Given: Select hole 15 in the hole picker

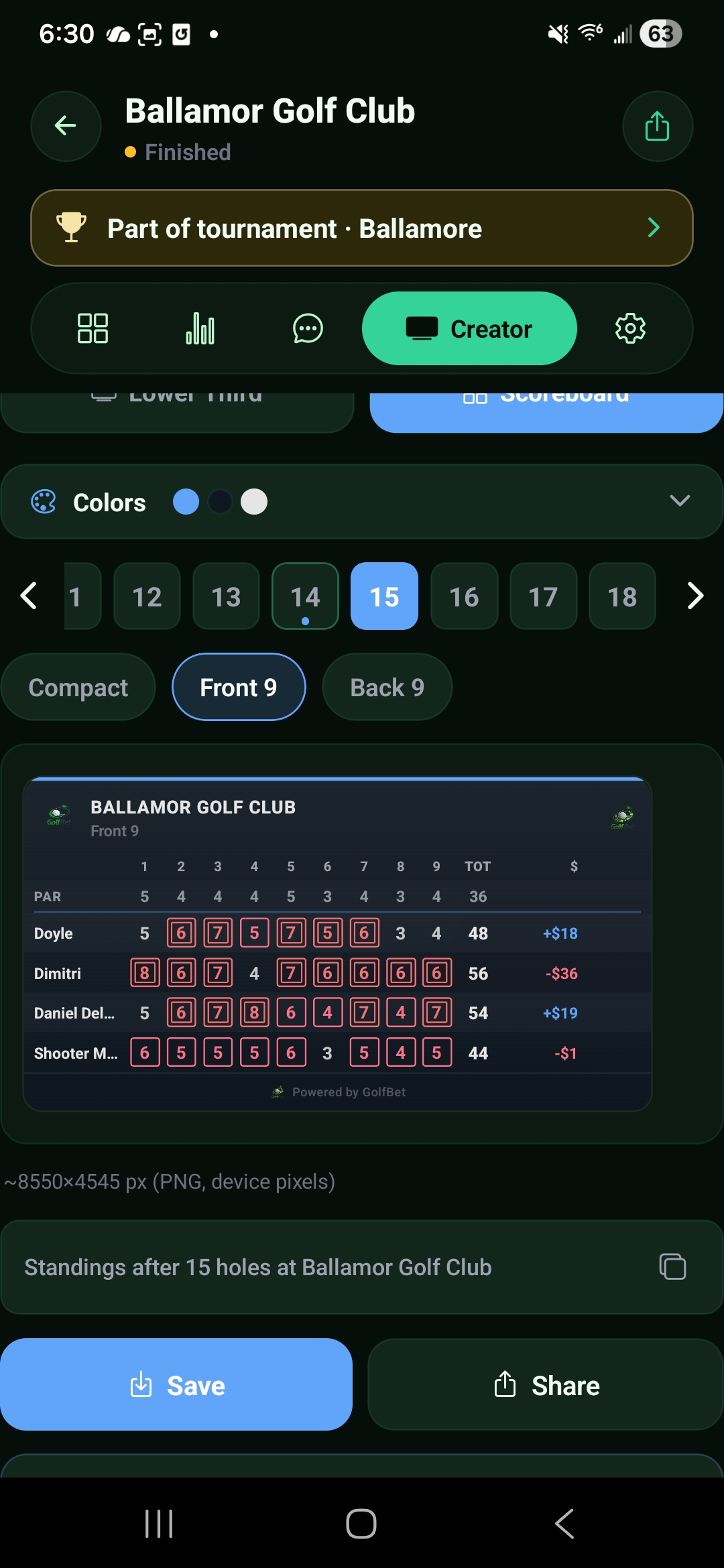Looking at the screenshot, I should pos(383,596).
